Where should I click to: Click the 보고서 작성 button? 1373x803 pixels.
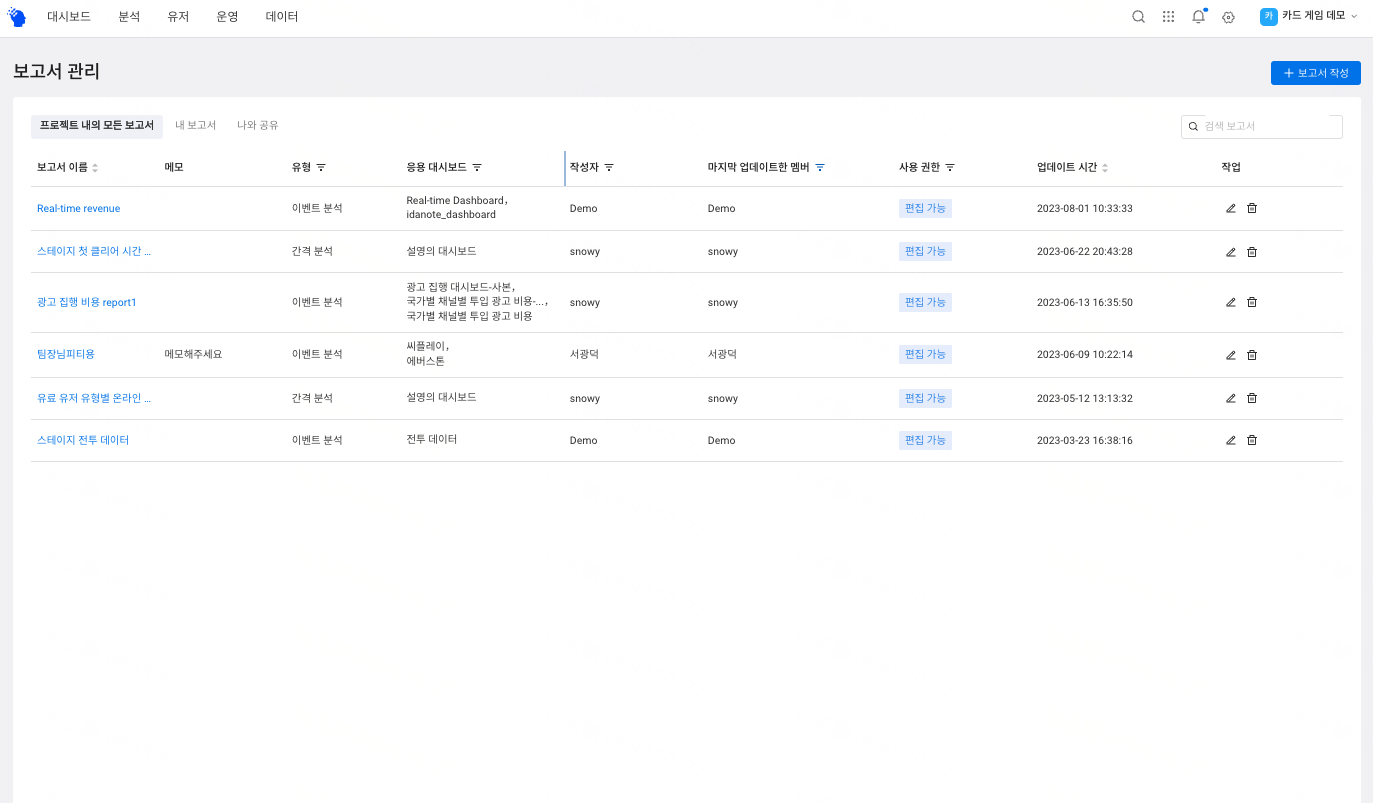[1315, 72]
